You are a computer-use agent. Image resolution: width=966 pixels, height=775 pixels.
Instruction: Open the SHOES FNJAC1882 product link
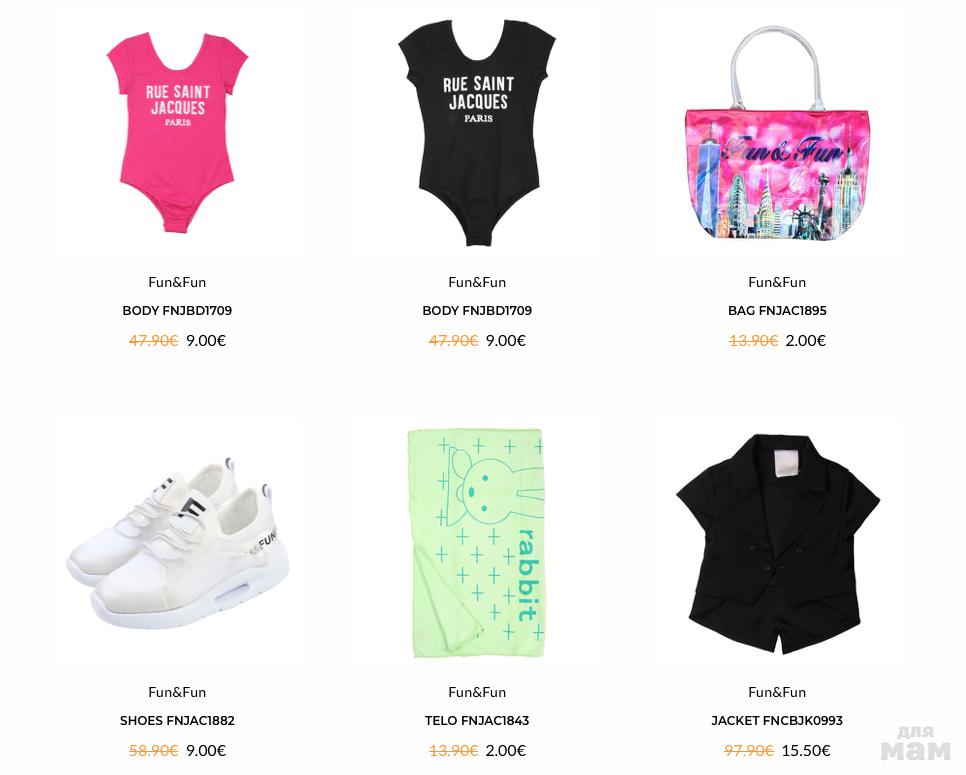(177, 720)
